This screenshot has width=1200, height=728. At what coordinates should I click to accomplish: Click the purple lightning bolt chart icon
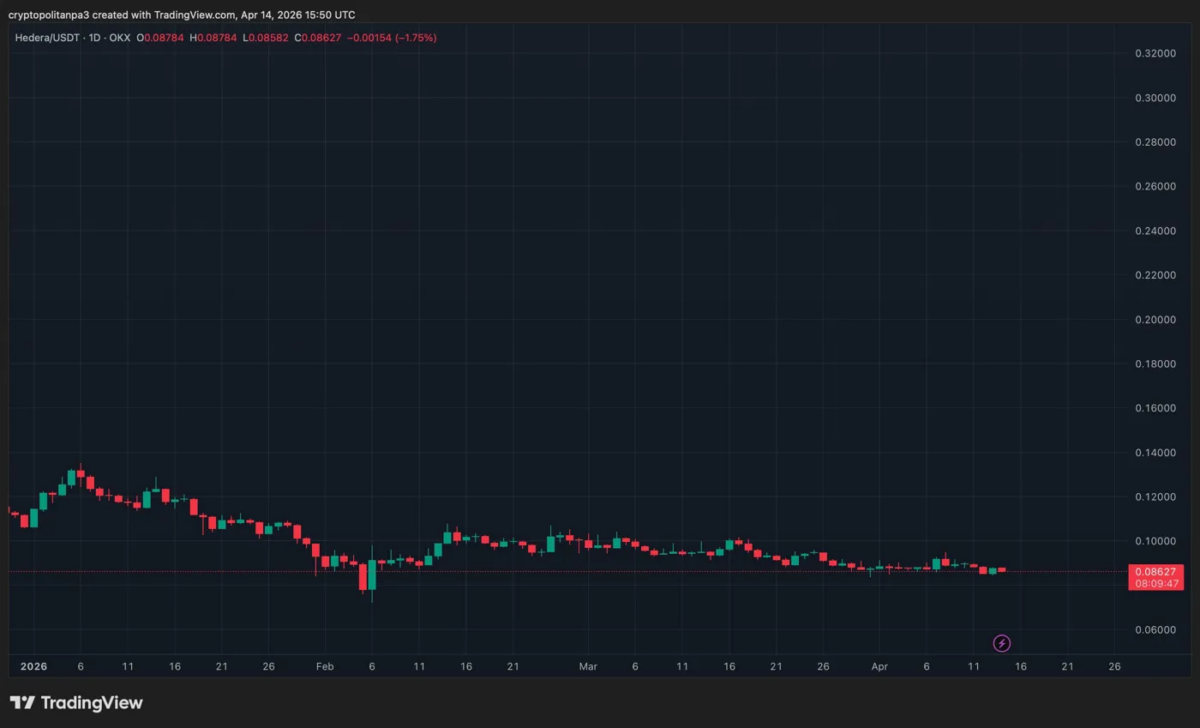(1000, 643)
